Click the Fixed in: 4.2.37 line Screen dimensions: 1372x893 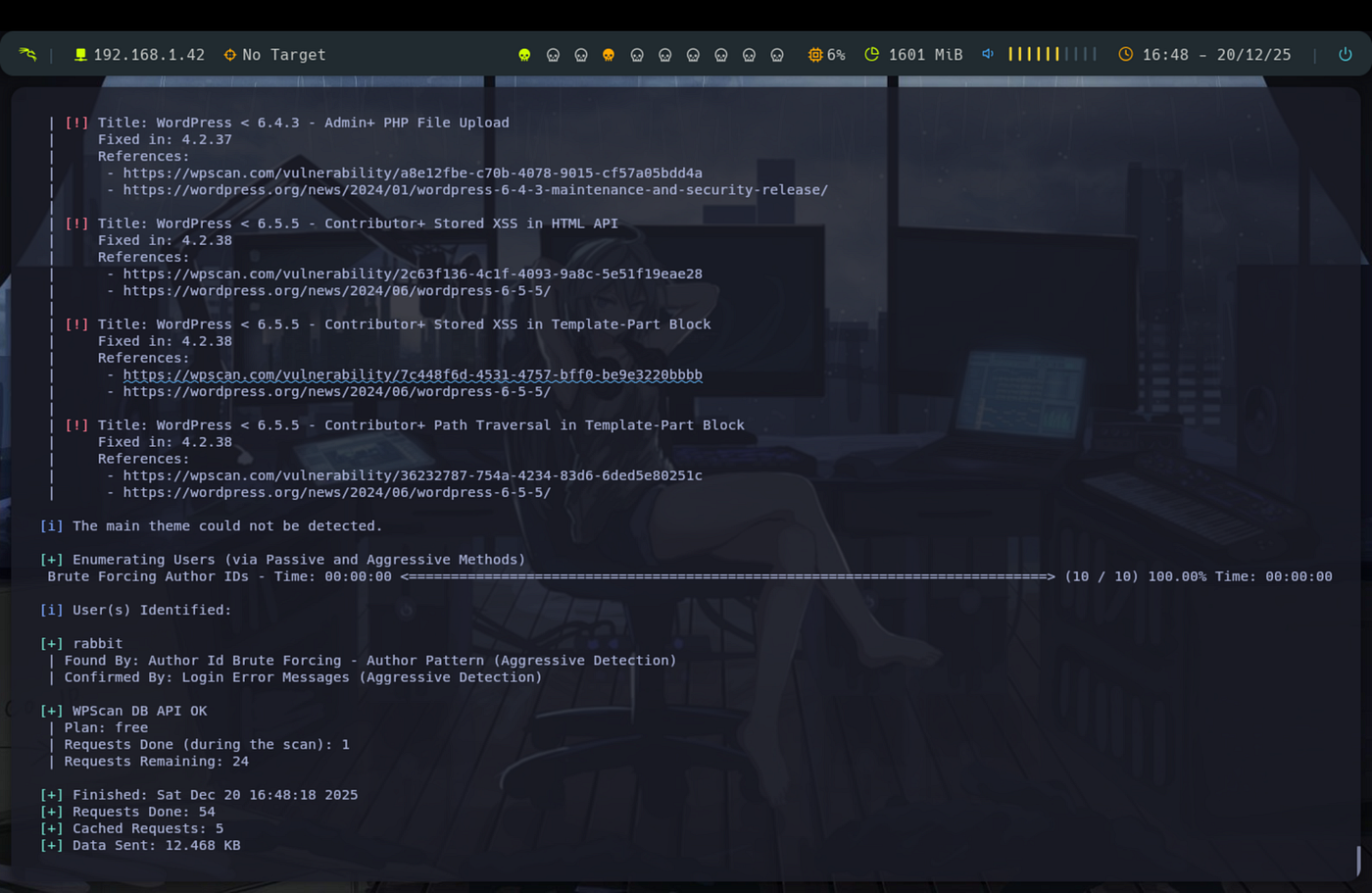[165, 140]
